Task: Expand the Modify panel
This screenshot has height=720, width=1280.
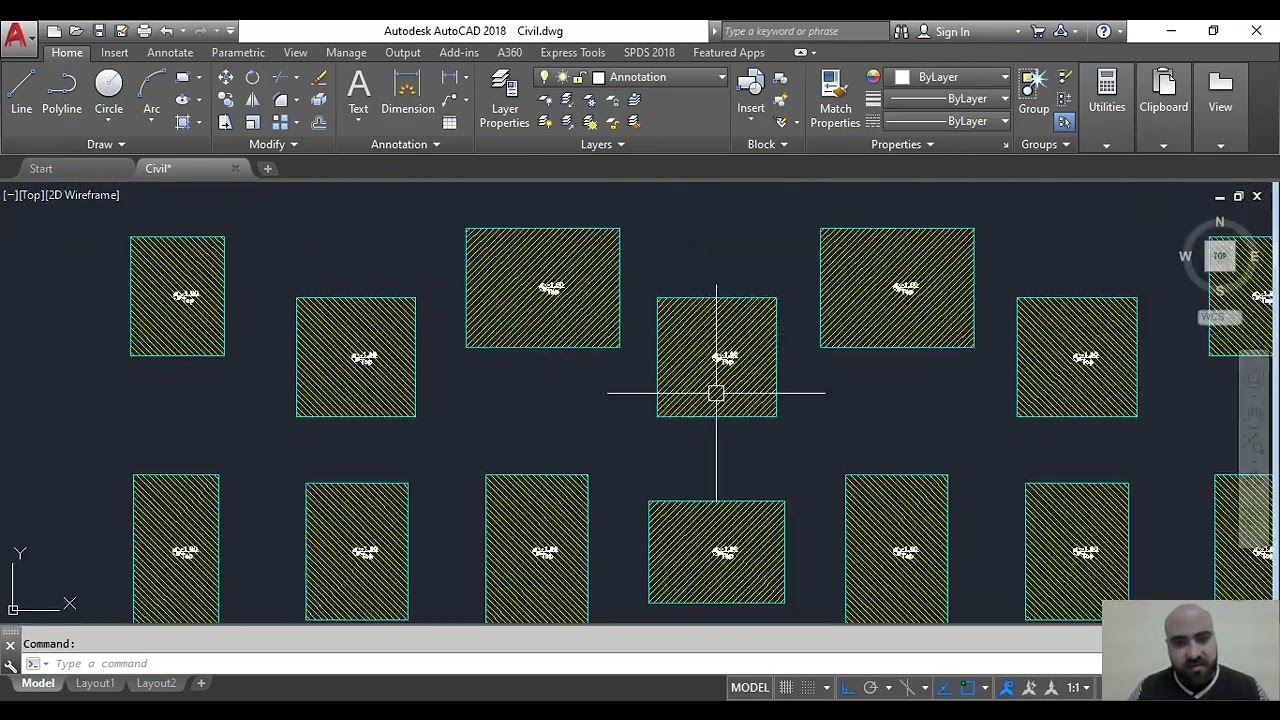Action: tap(273, 144)
